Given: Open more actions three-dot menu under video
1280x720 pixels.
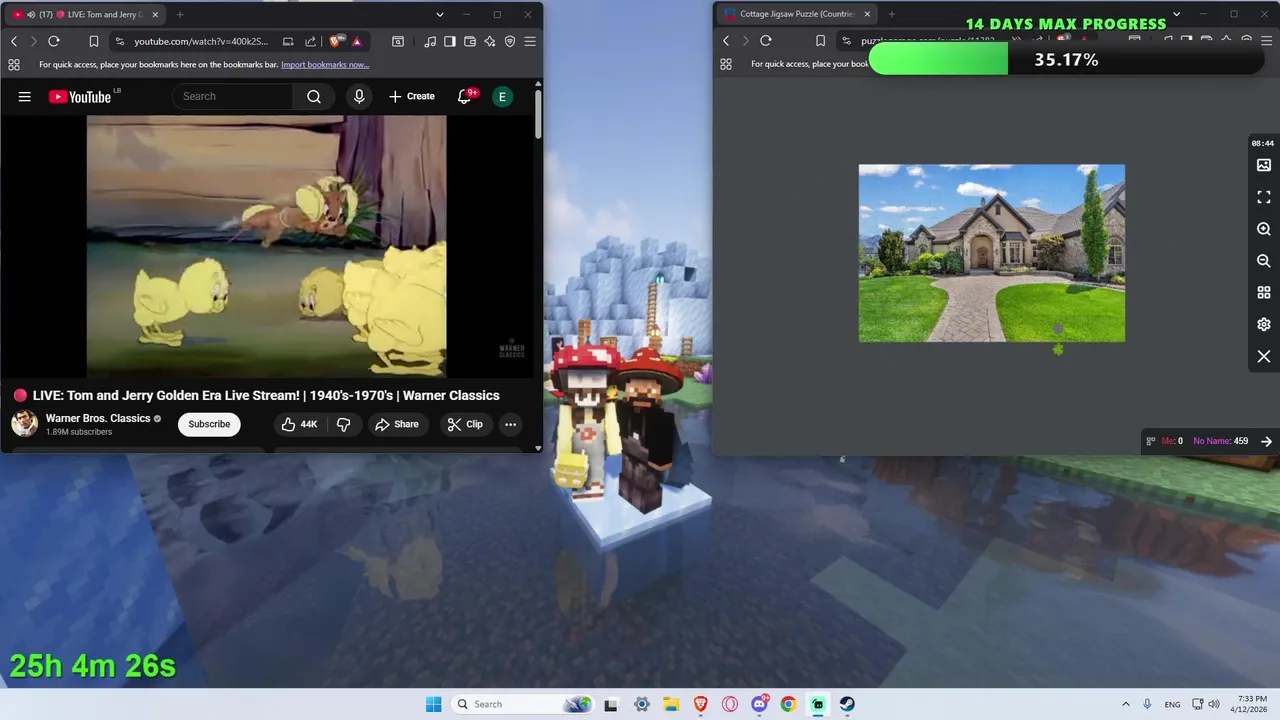Looking at the screenshot, I should pos(510,424).
